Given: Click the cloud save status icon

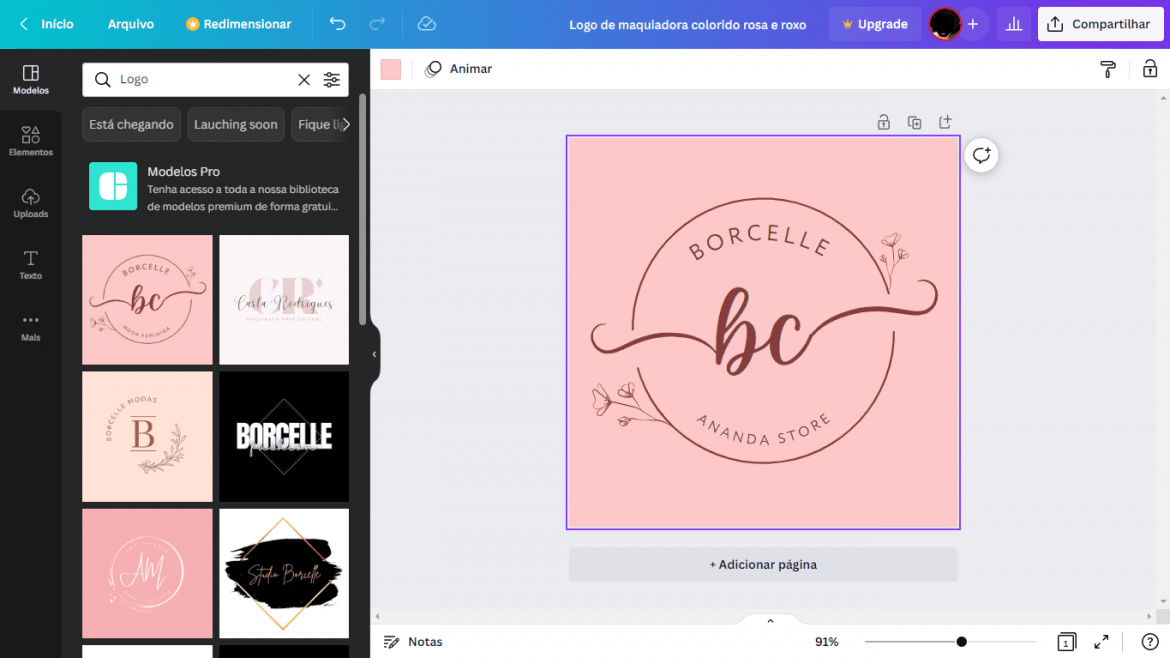Looking at the screenshot, I should (427, 24).
